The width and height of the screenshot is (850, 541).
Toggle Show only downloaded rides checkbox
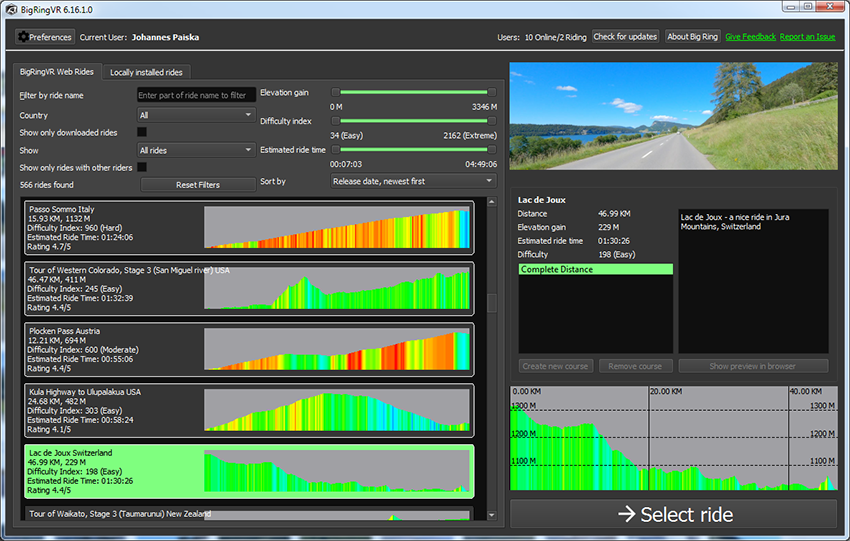(142, 132)
